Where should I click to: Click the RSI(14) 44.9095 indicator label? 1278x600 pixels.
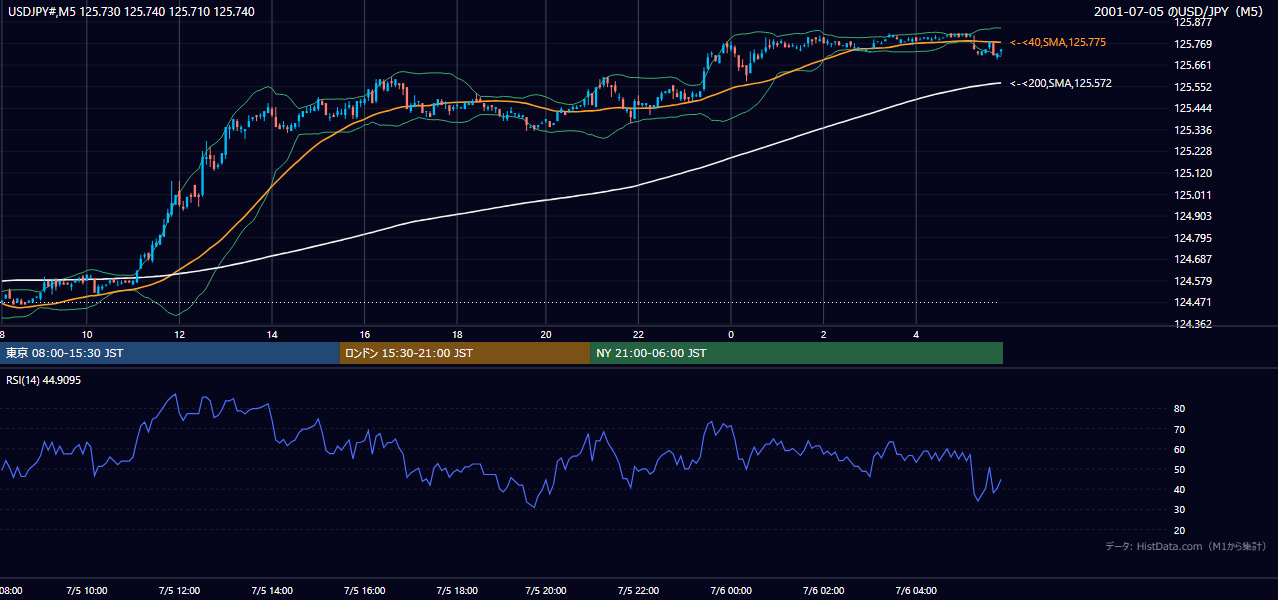[x=43, y=380]
